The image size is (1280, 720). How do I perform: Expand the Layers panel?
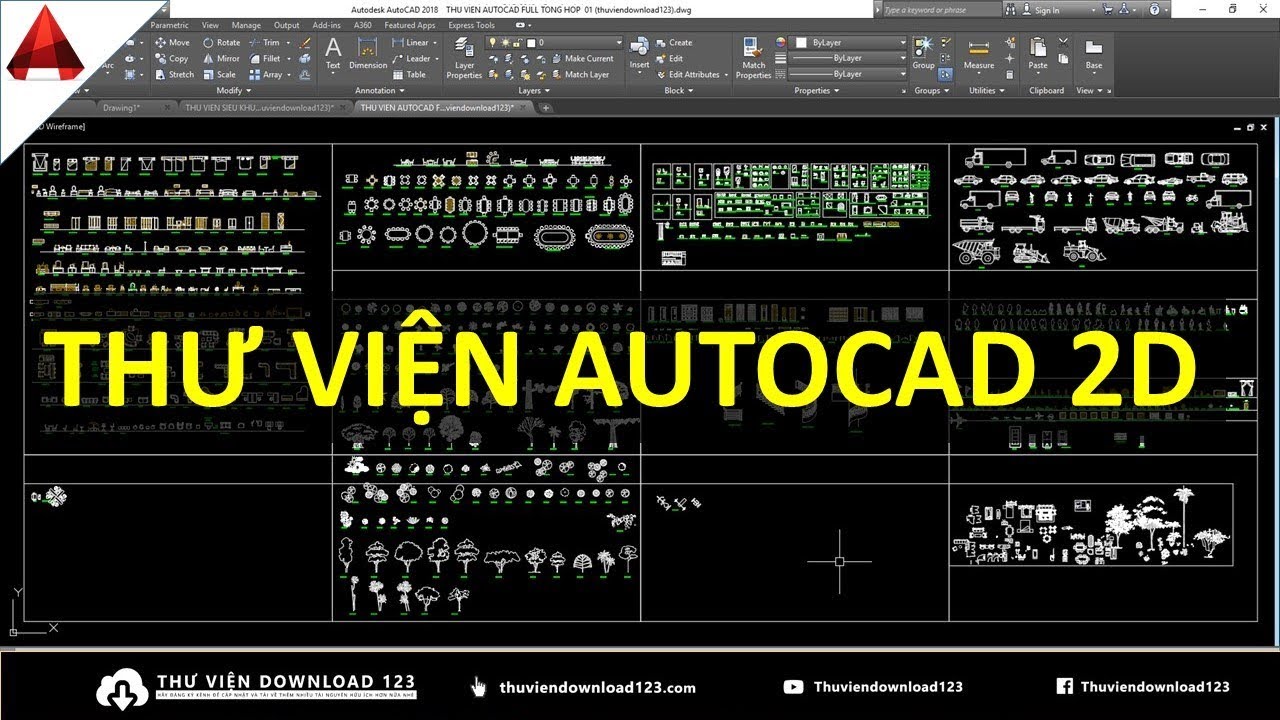533,90
